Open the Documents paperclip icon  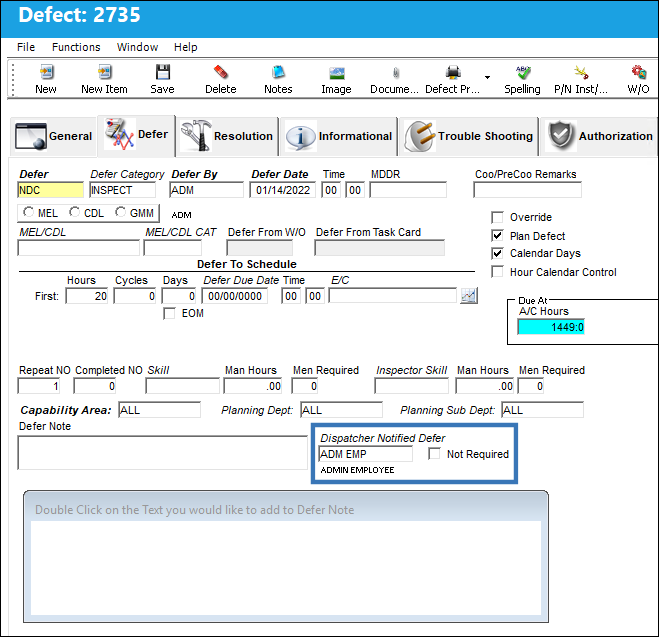[x=395, y=73]
